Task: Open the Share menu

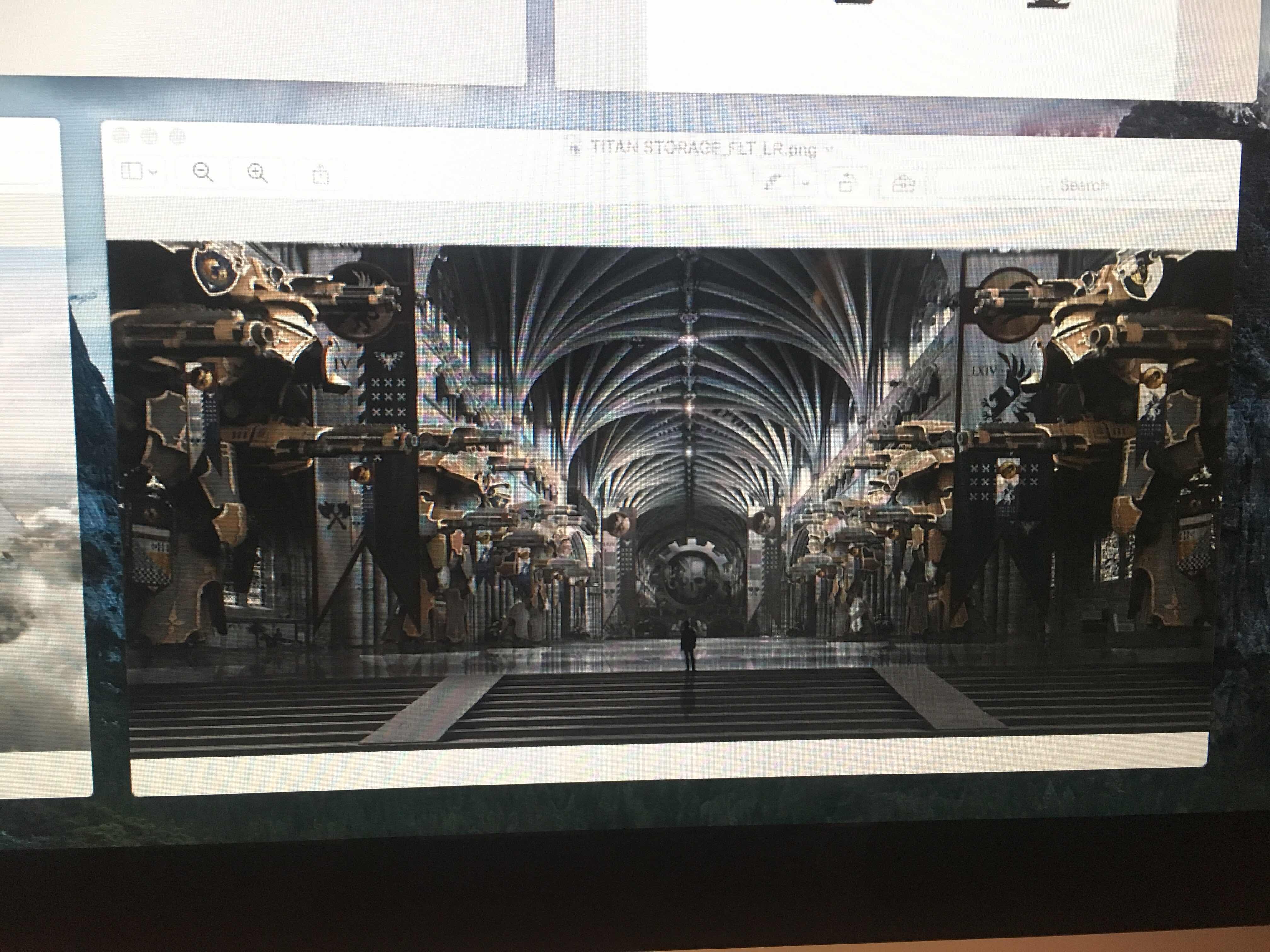Action: [320, 174]
